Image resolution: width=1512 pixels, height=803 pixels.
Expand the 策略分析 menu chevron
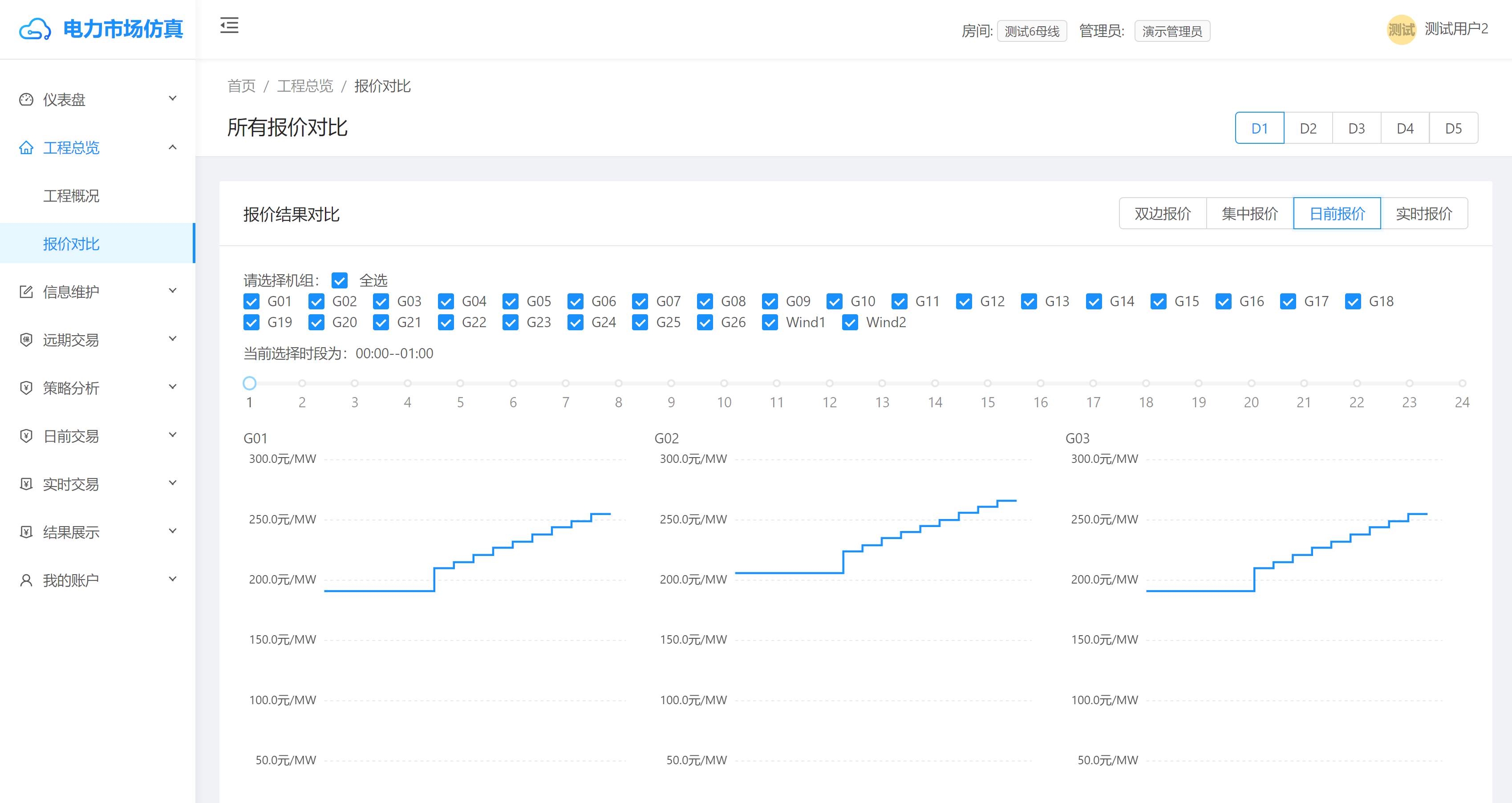(173, 387)
